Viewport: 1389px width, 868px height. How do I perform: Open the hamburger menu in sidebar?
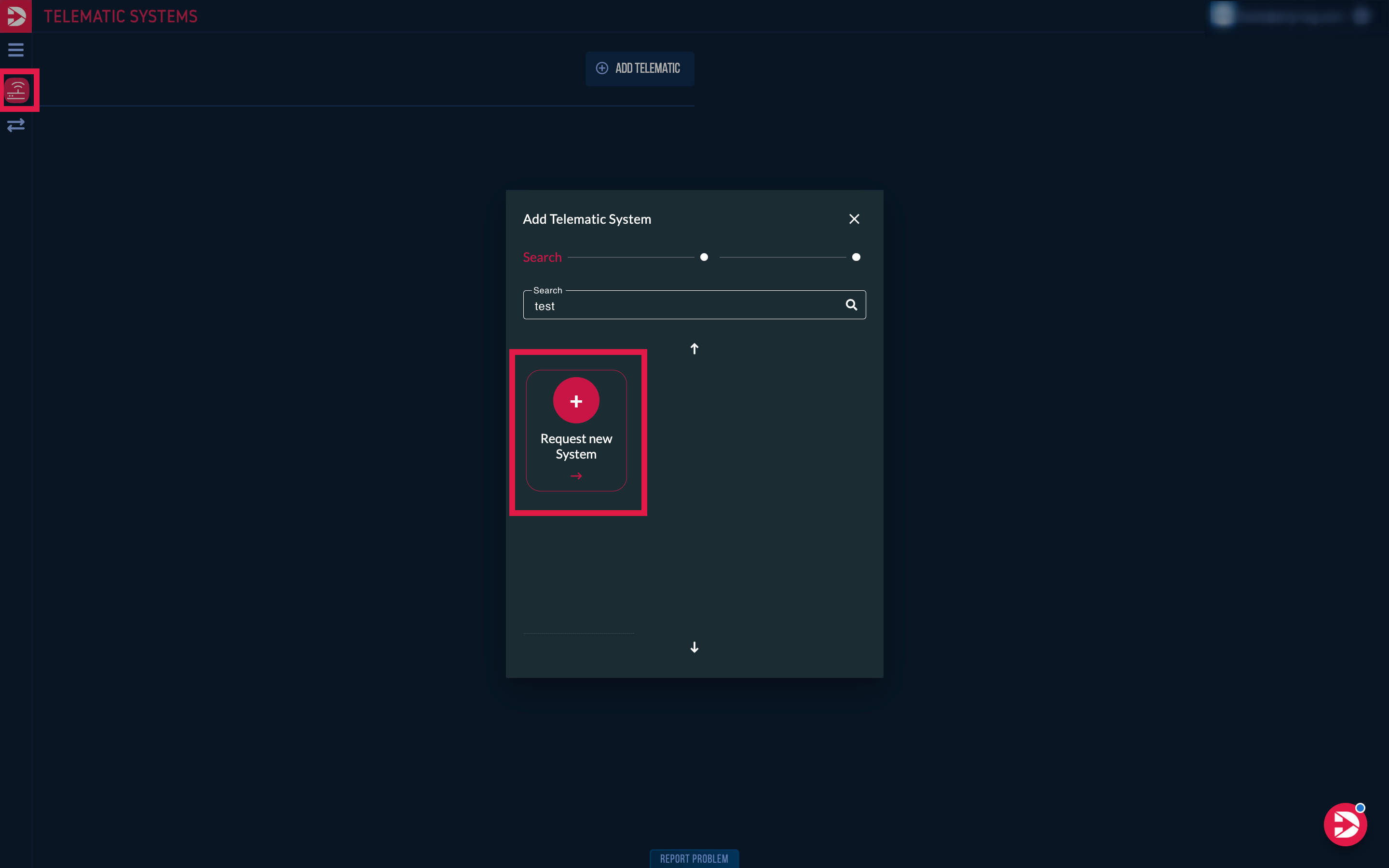coord(15,50)
